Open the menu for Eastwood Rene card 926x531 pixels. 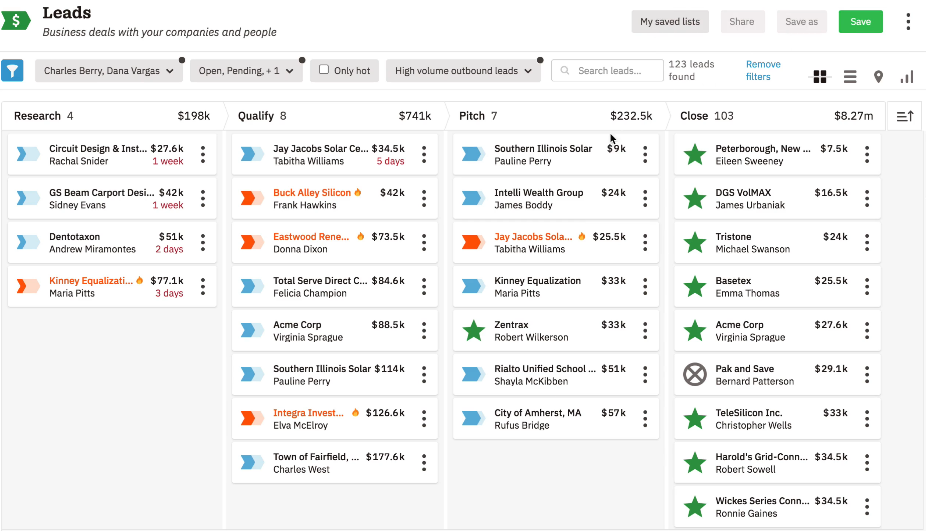point(424,243)
